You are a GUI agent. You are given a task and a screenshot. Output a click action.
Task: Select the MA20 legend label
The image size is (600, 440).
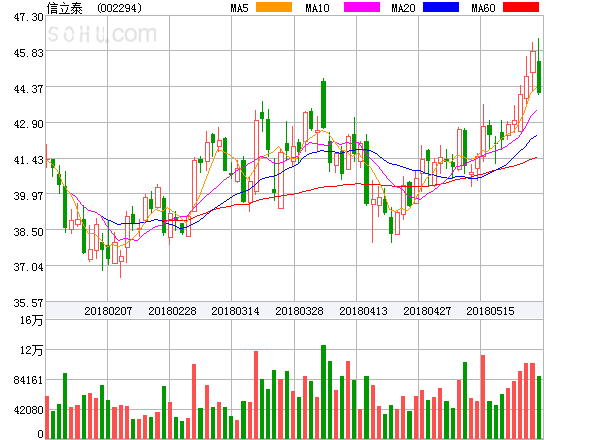click(x=403, y=8)
